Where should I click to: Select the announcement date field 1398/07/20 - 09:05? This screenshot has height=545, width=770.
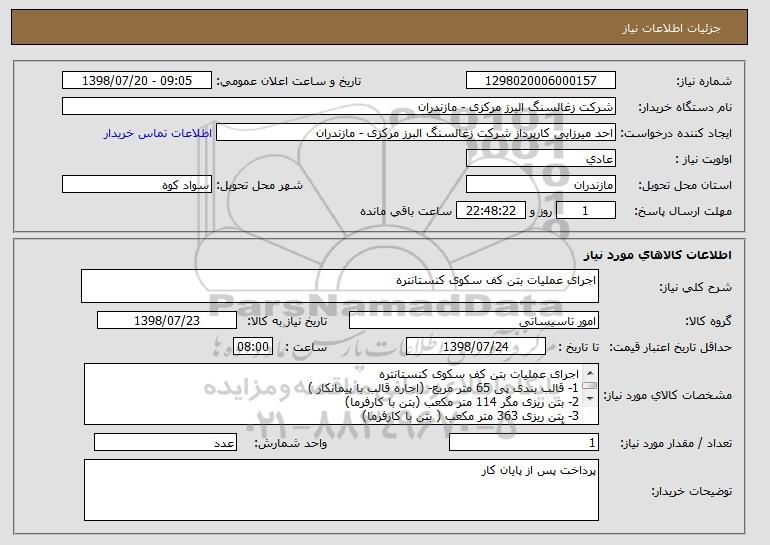[137, 81]
